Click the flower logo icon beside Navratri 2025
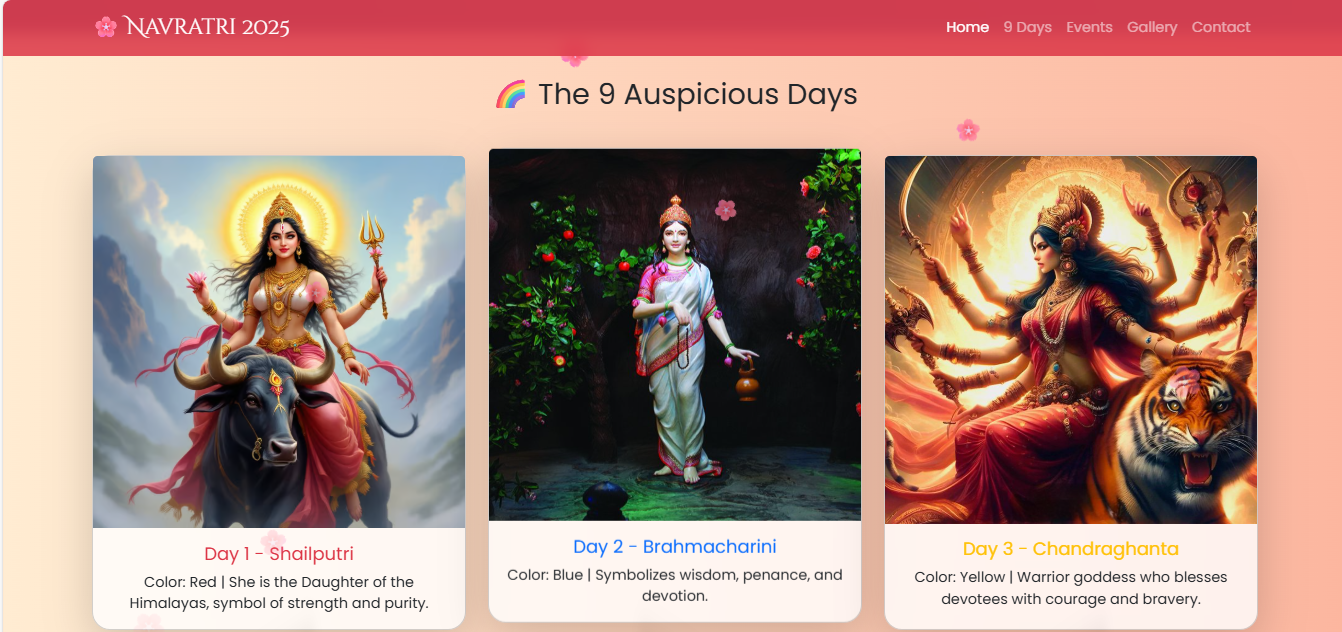The width and height of the screenshot is (1342, 632). [x=106, y=27]
